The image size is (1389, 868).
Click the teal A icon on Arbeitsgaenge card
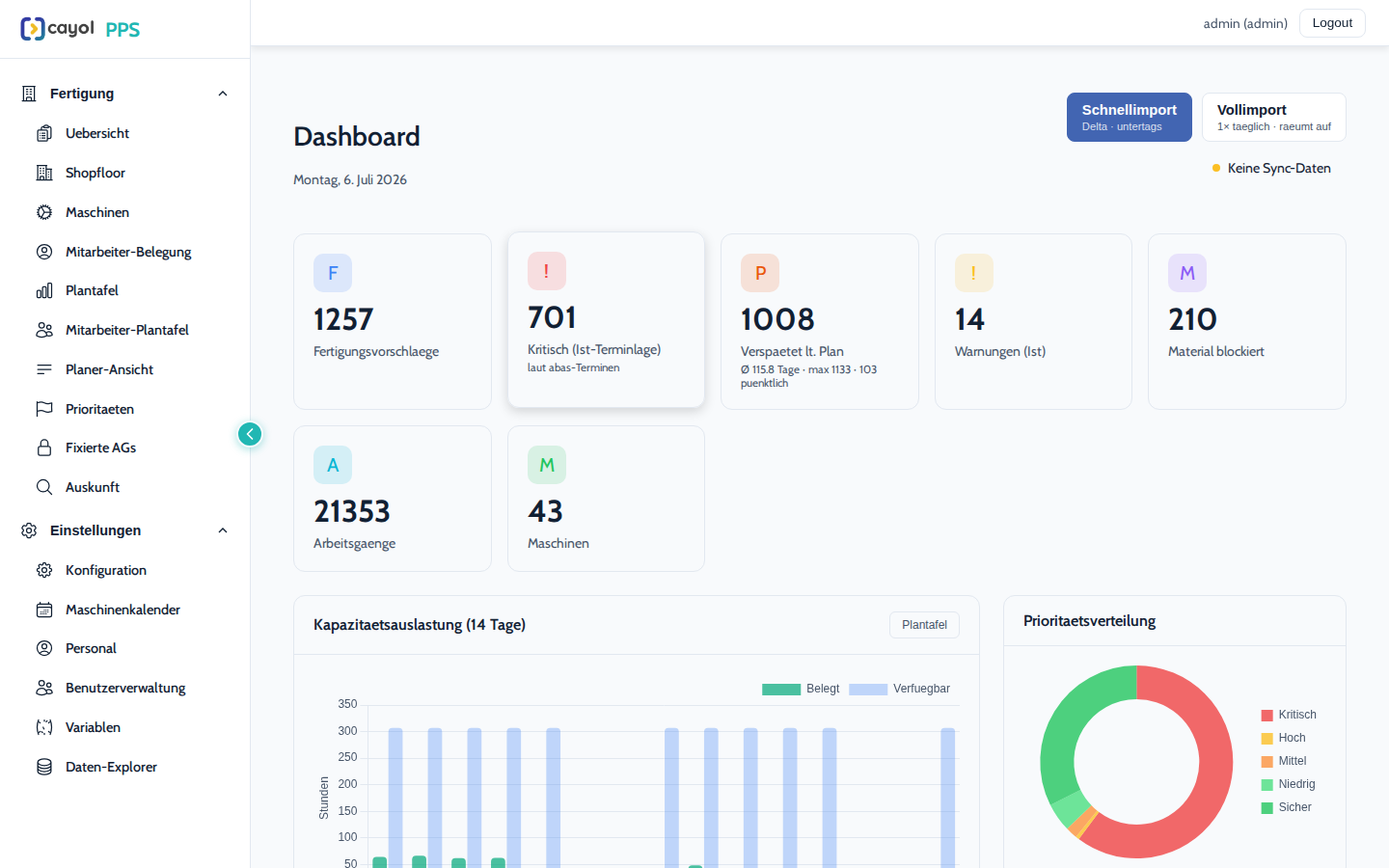(x=333, y=465)
